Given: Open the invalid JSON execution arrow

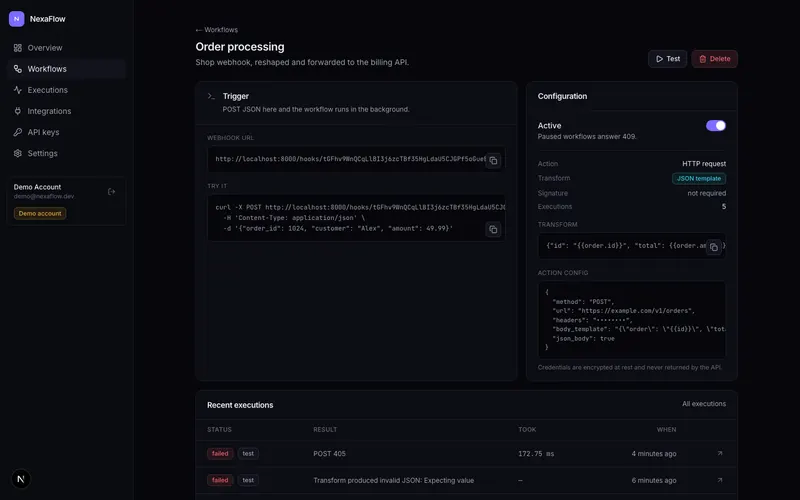Looking at the screenshot, I should [719, 480].
